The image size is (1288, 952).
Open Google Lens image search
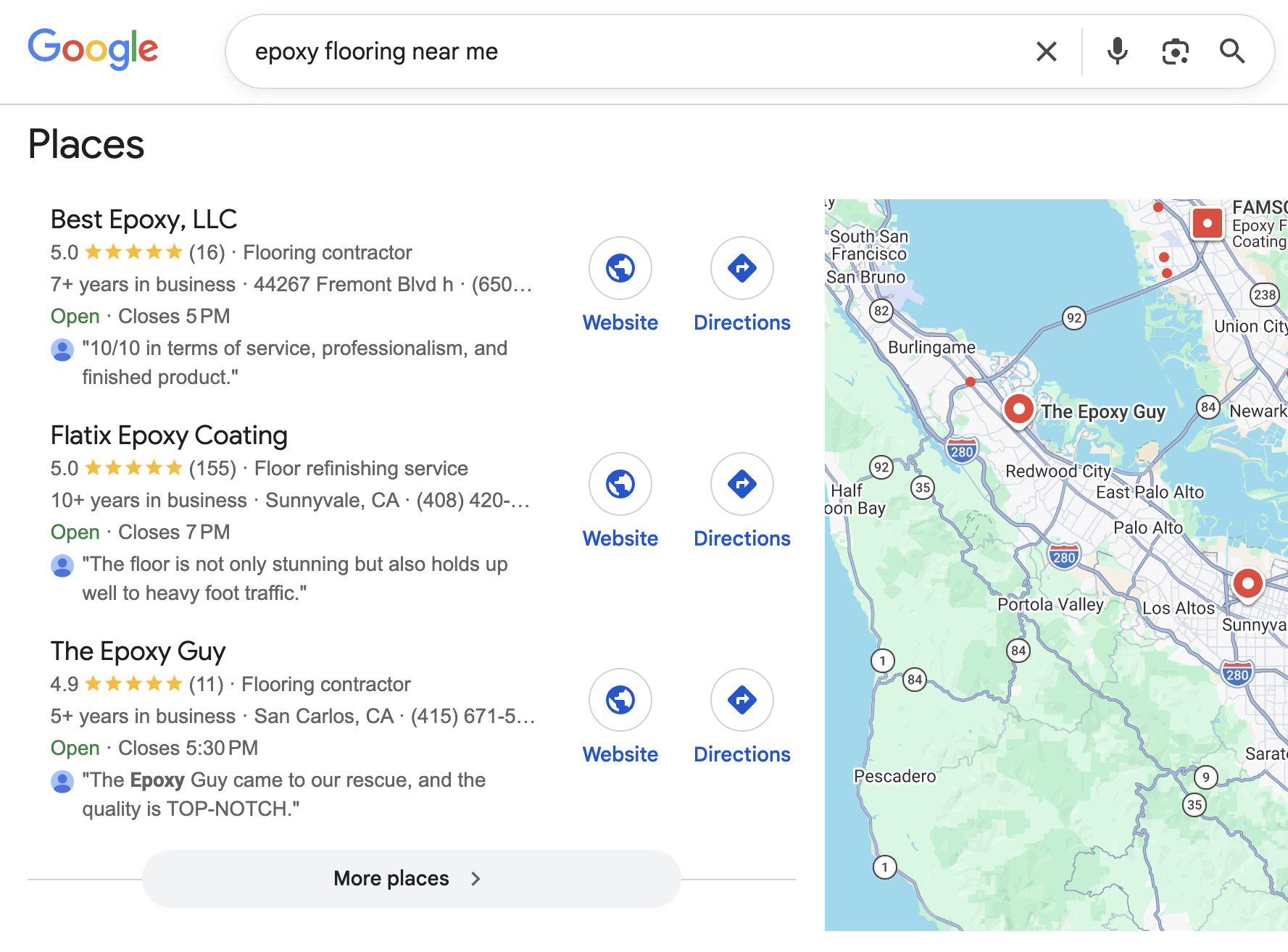coord(1175,51)
